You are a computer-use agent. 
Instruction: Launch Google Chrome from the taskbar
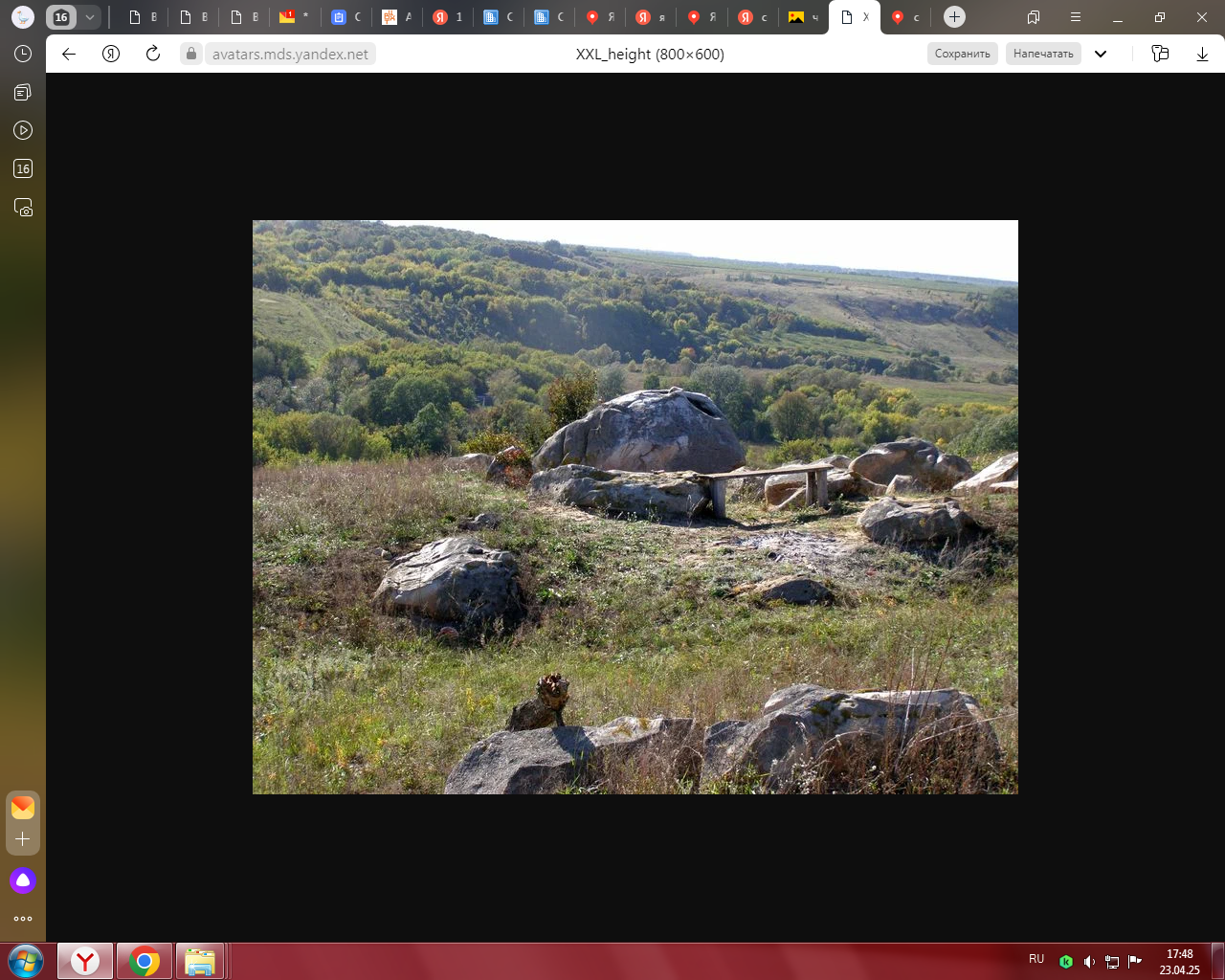(145, 961)
